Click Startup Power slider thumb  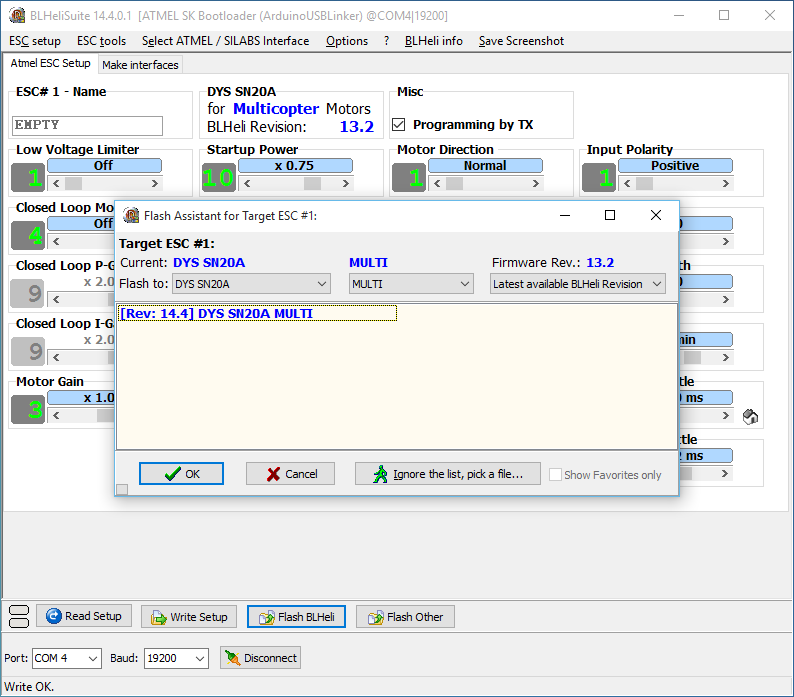pyautogui.click(x=312, y=183)
